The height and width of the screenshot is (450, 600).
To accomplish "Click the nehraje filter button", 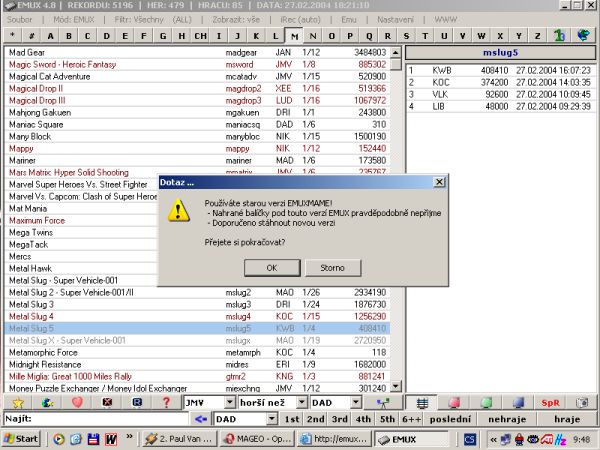I will (507, 419).
